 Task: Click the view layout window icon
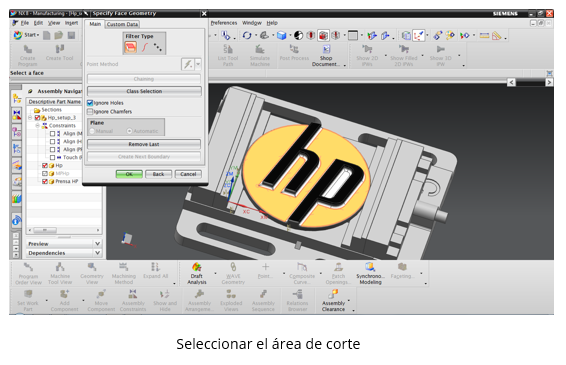[353, 35]
